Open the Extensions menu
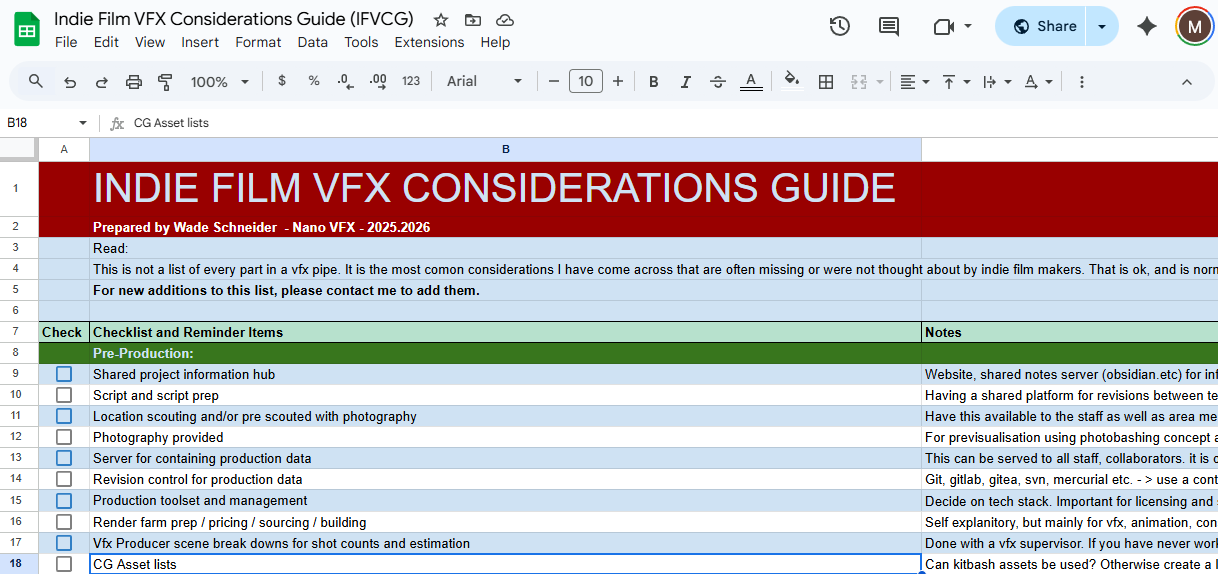 point(429,42)
